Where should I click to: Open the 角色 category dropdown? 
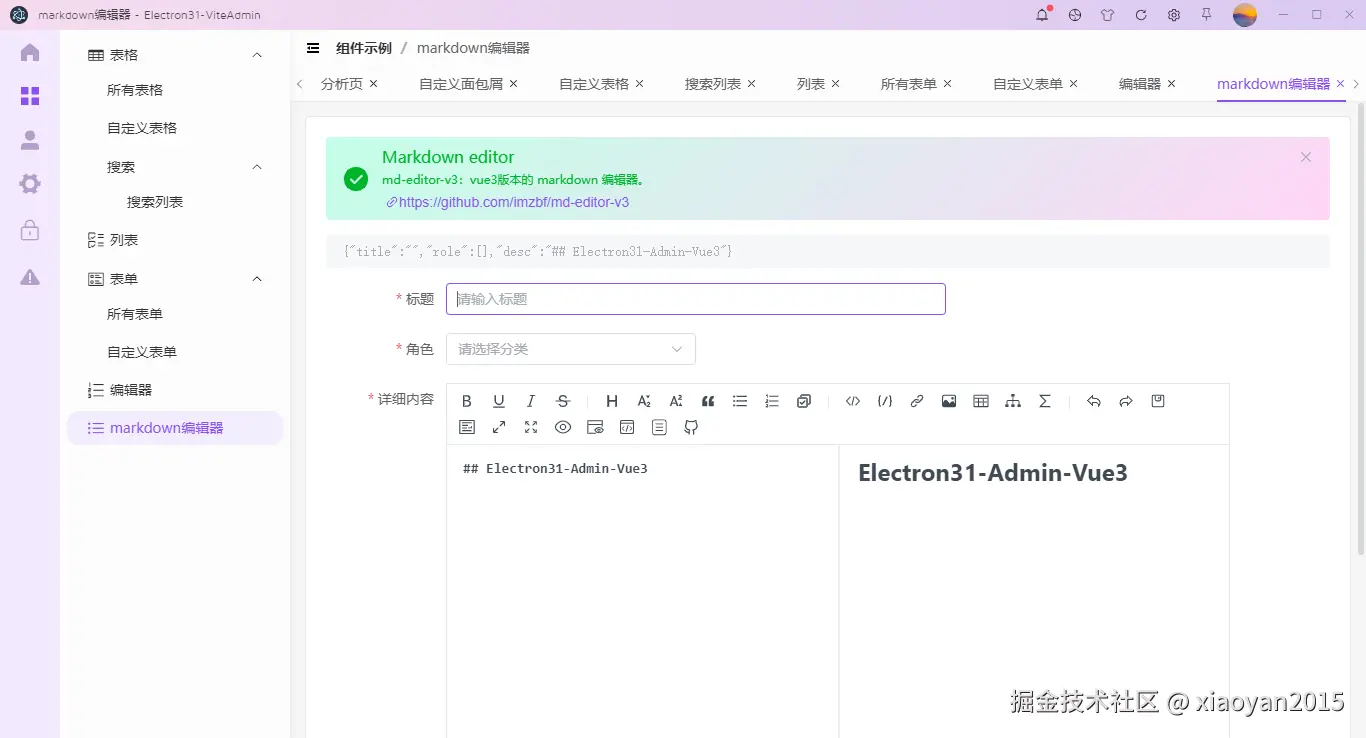570,348
